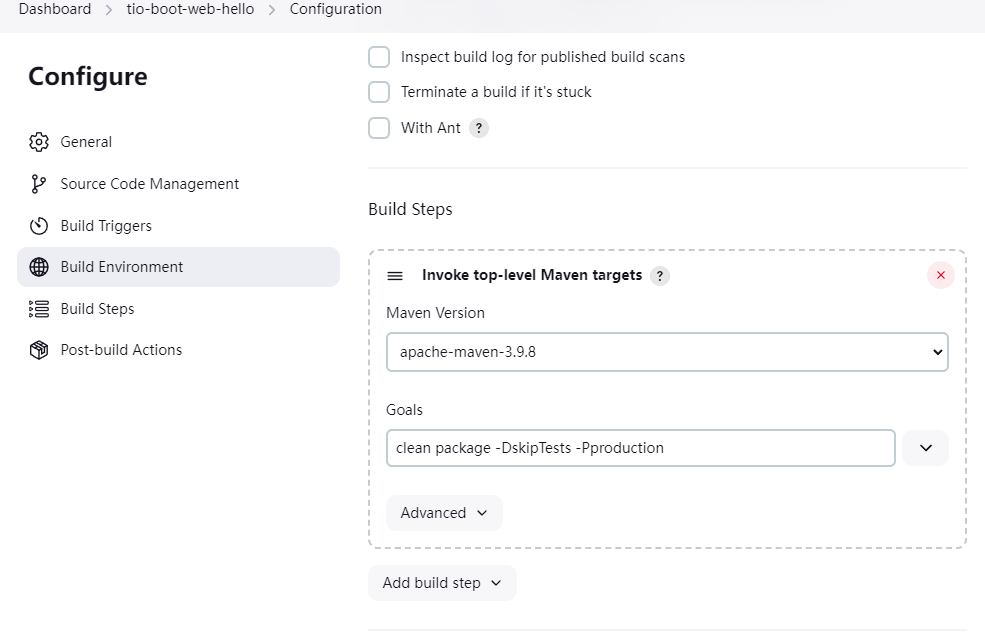The width and height of the screenshot is (985, 641).
Task: Go to Dashboard breadcrumb link
Action: 55,9
